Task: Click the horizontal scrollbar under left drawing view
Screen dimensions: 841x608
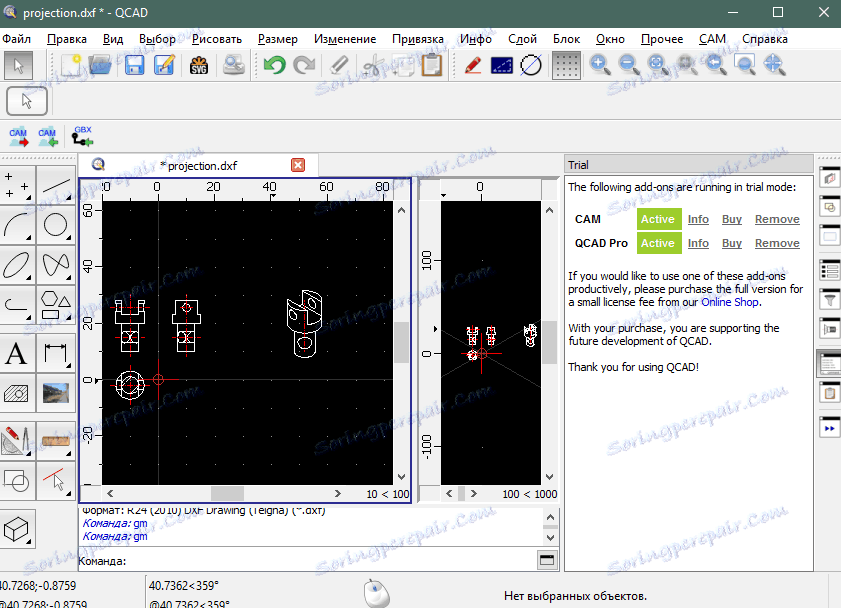Action: point(227,493)
